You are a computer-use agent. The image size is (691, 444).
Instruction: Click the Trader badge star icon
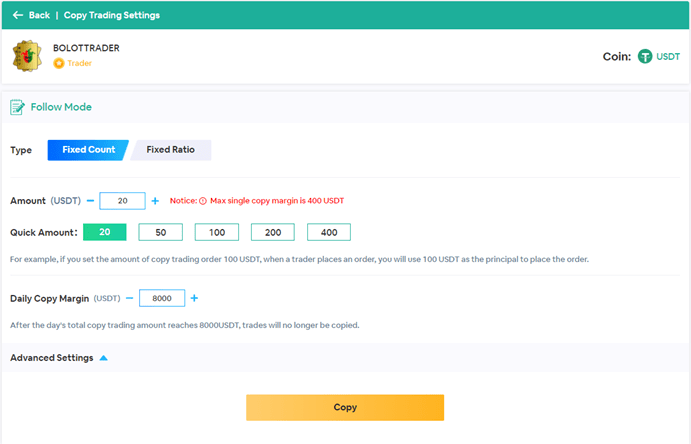(59, 63)
